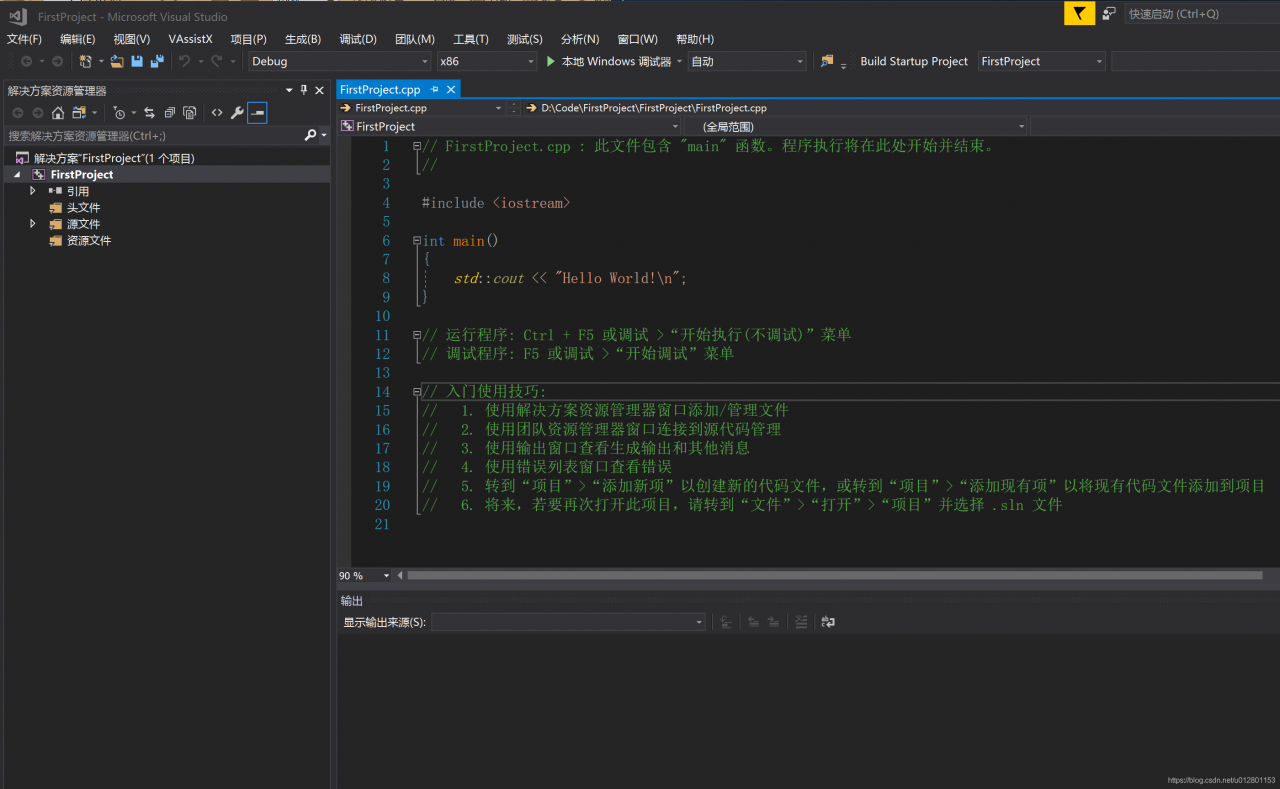This screenshot has height=789, width=1280.
Task: Open the yellow notifications flag icon
Action: point(1079,13)
